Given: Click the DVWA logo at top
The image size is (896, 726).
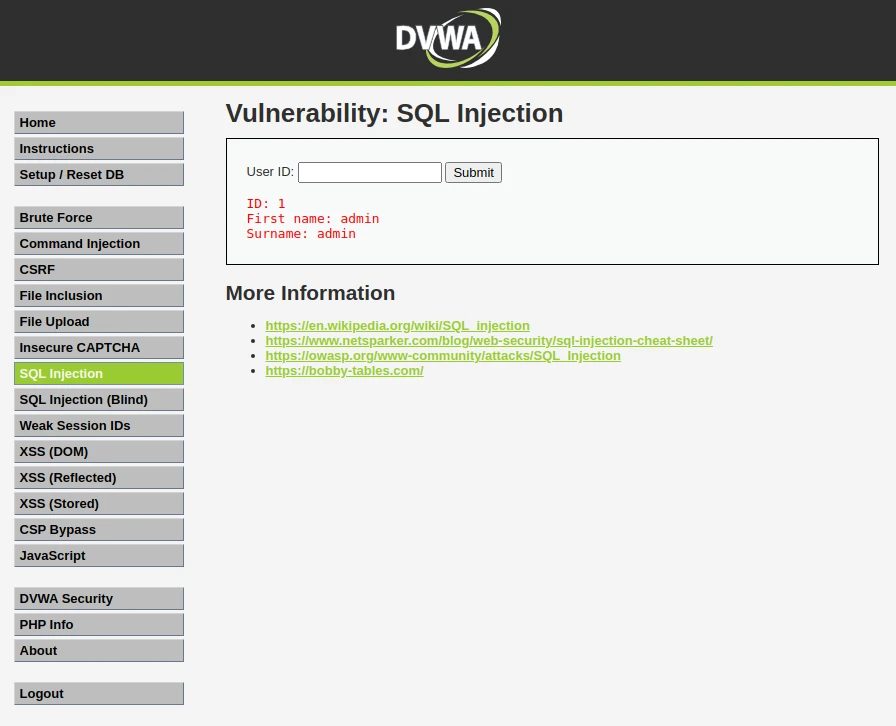Looking at the screenshot, I should [x=447, y=40].
